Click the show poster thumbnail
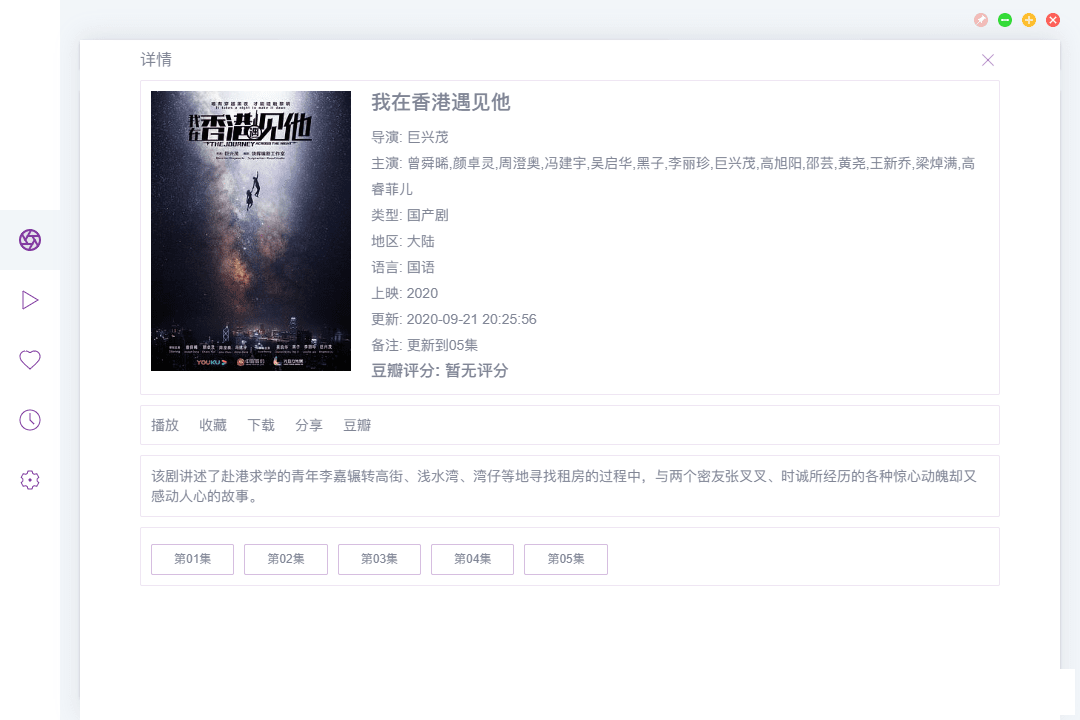Image resolution: width=1080 pixels, height=720 pixels. pyautogui.click(x=251, y=231)
